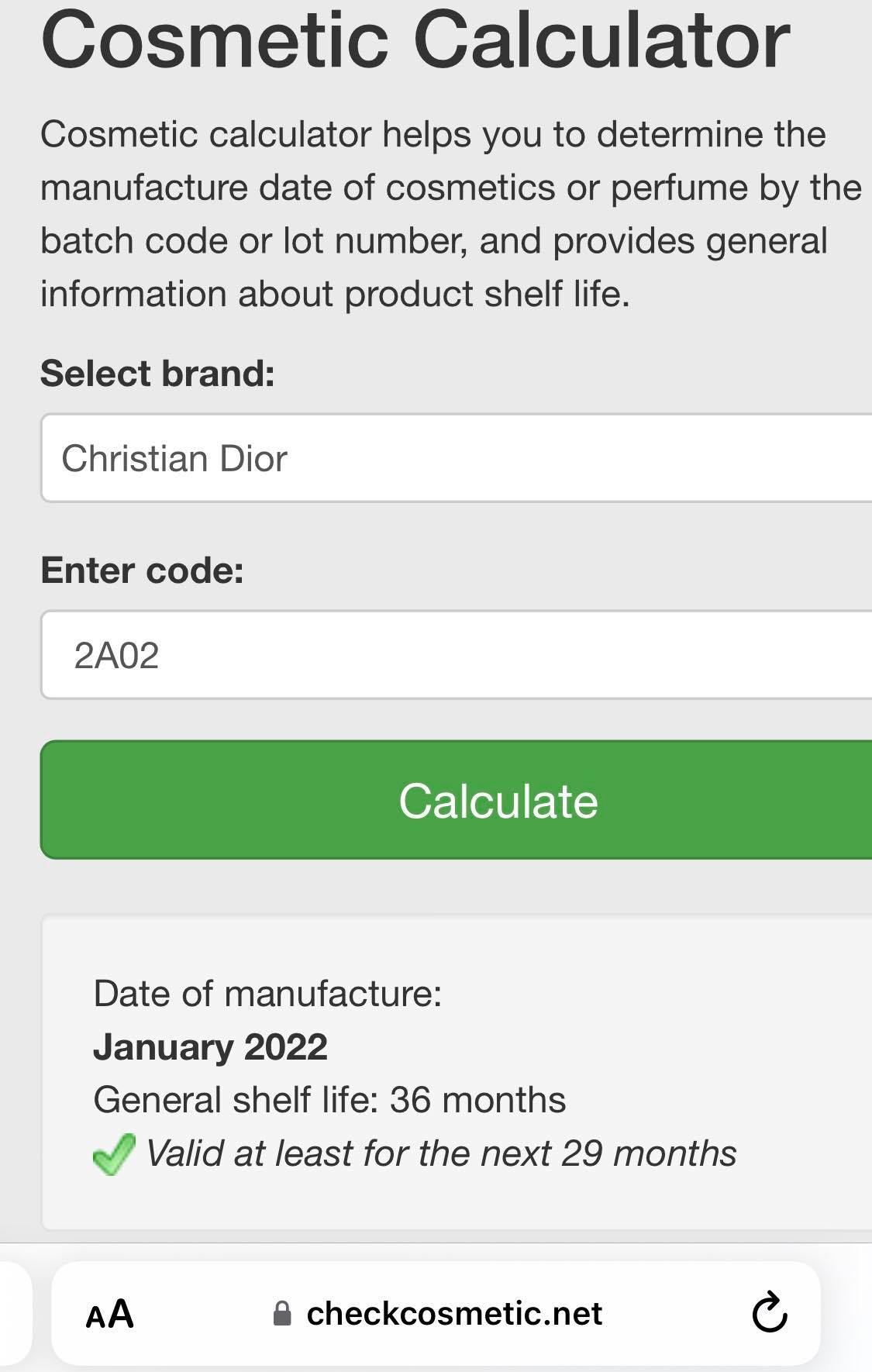The image size is (872, 1372).
Task: Click the Date of manufacture label
Action: click(267, 994)
